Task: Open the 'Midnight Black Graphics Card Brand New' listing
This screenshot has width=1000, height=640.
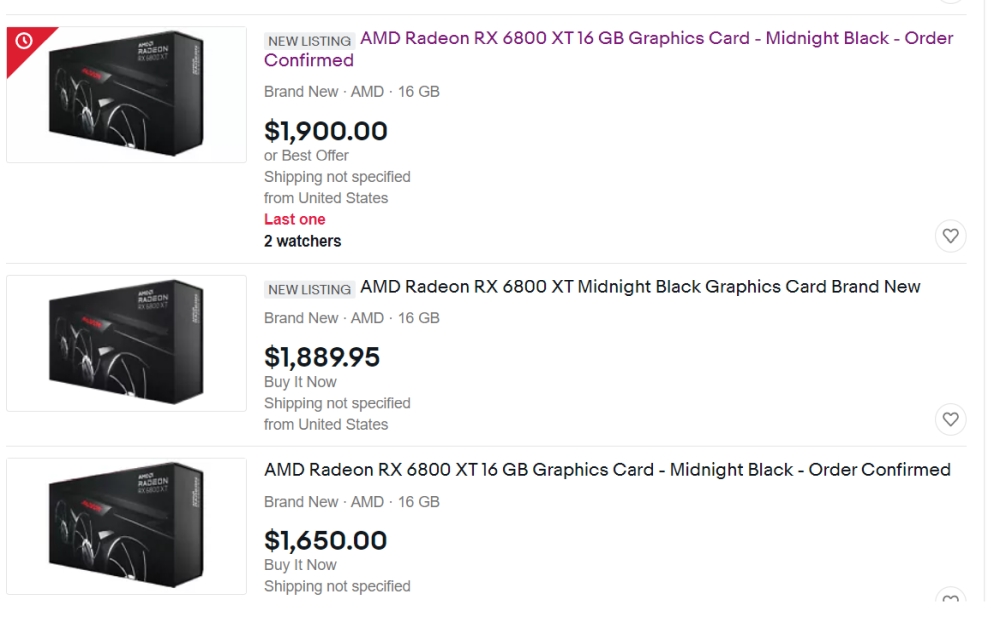Action: click(641, 287)
